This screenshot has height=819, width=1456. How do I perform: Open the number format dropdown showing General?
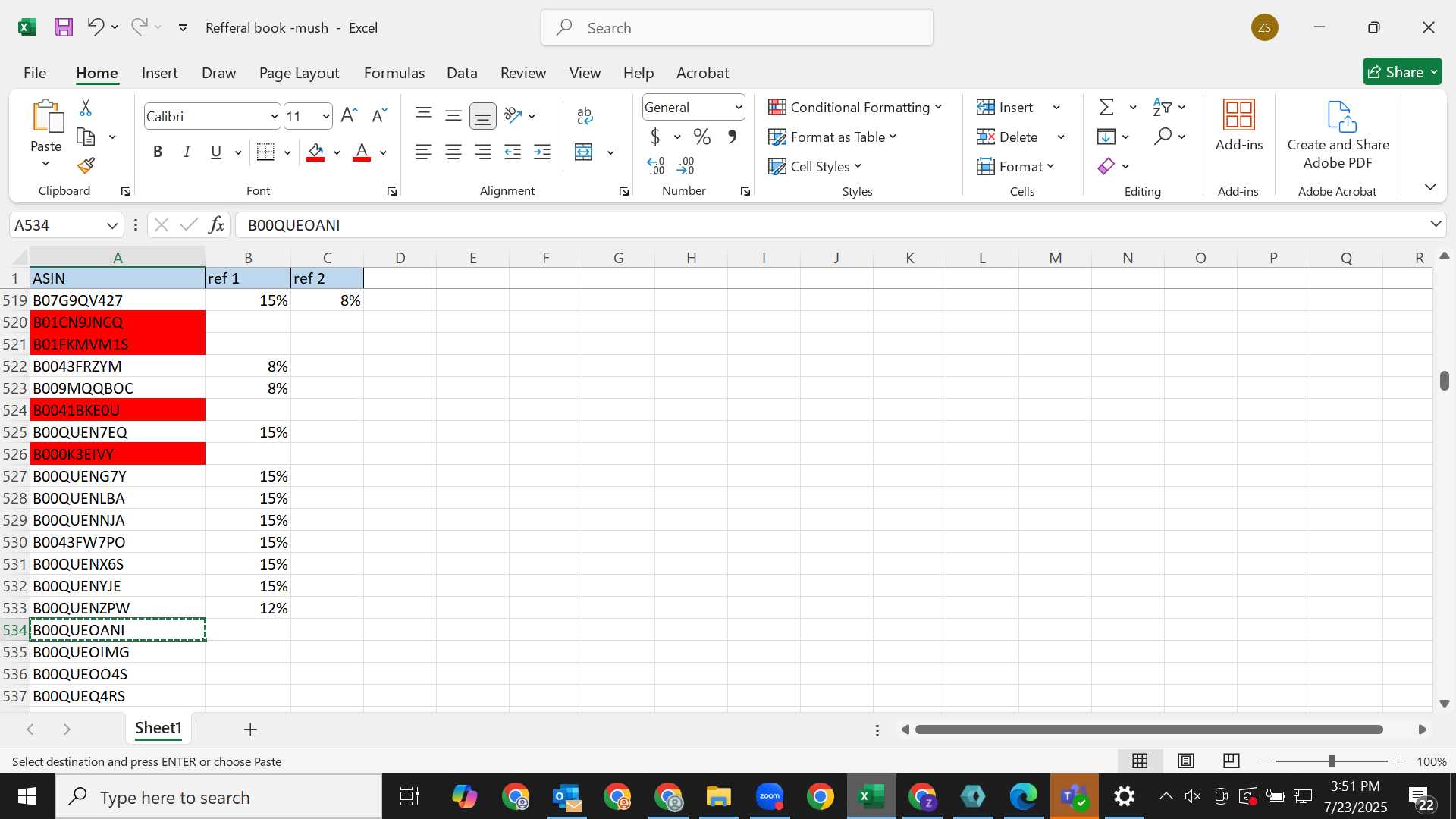pyautogui.click(x=738, y=108)
